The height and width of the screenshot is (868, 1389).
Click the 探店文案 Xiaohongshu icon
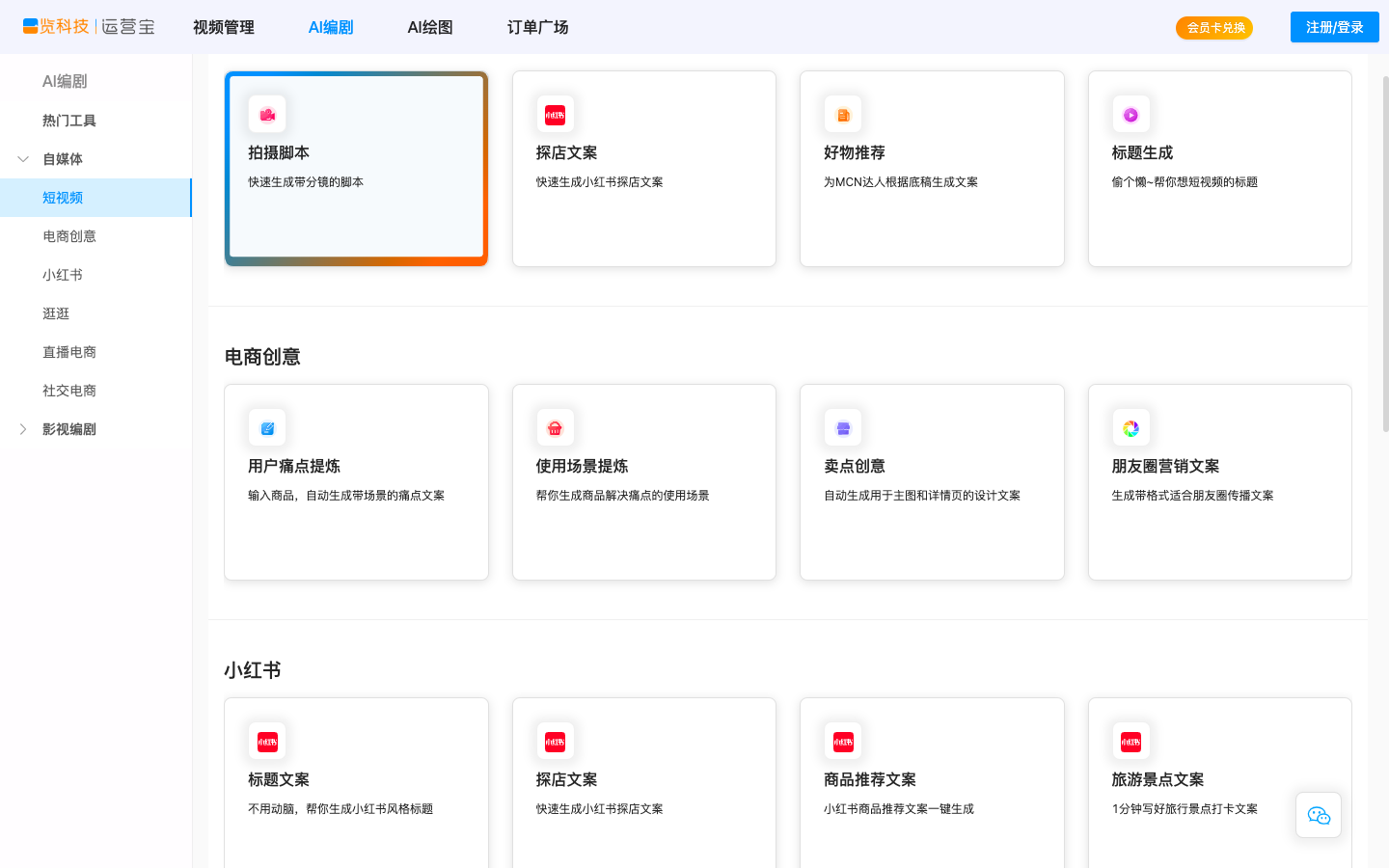coord(555,114)
